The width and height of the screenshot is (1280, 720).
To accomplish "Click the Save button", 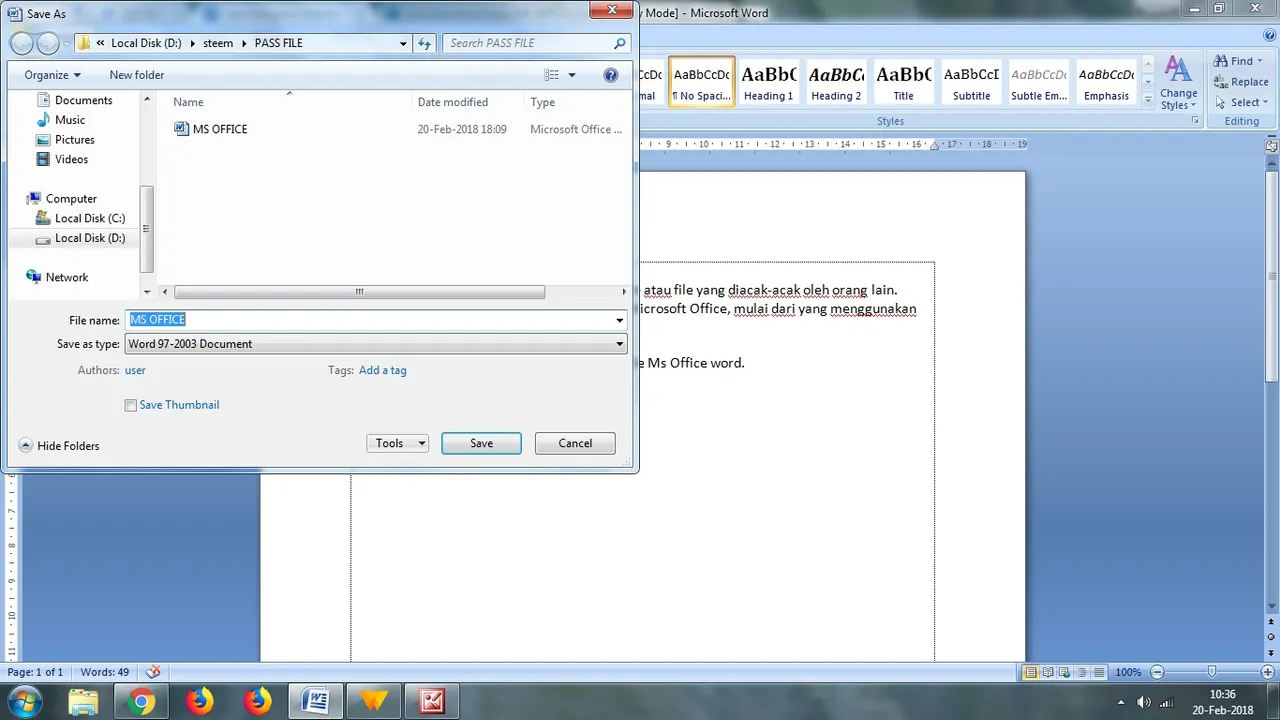I will click(x=481, y=443).
